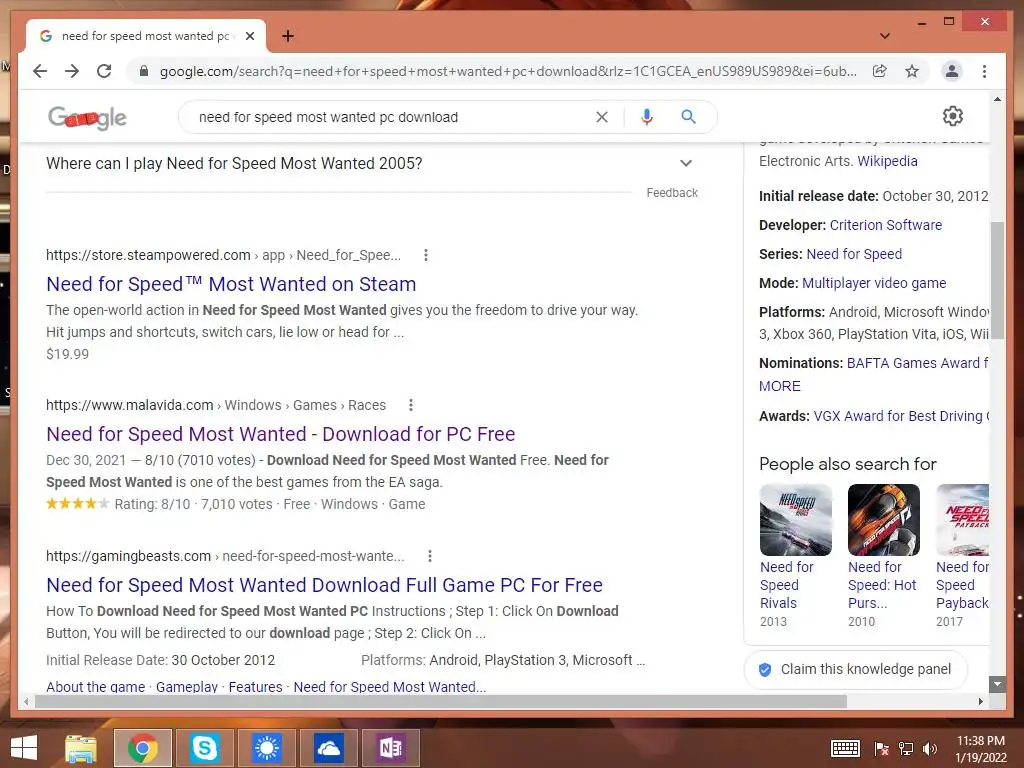Open the Criterion Software developer link
Viewport: 1024px width, 768px height.
pos(886,225)
